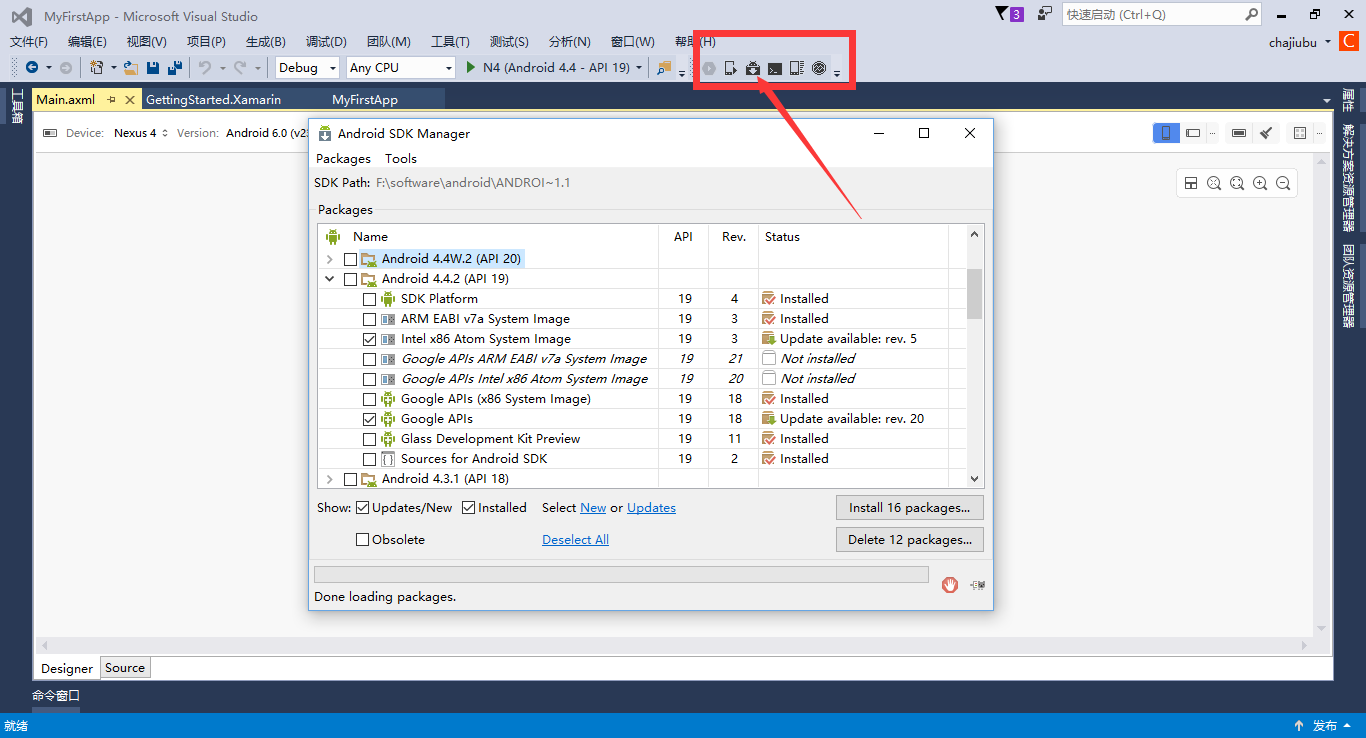Click the designer layout panel icon
The image size is (1366, 738).
[x=1191, y=183]
